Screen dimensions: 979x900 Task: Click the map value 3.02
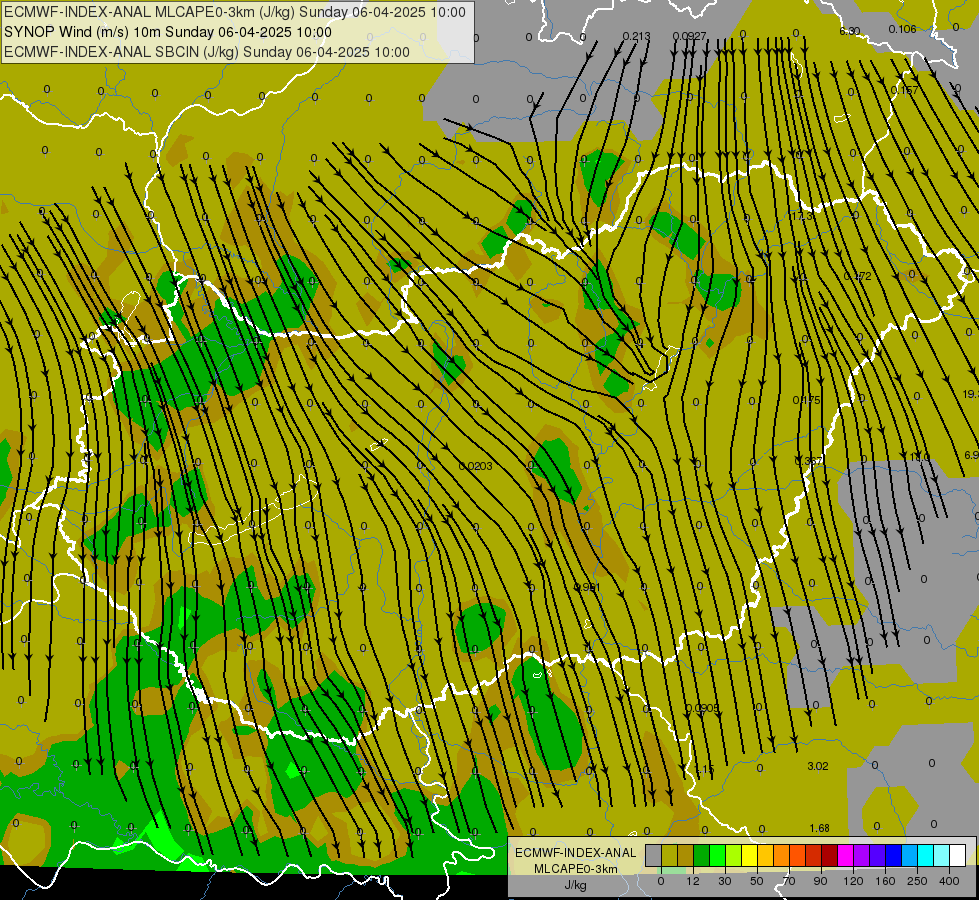pos(818,766)
